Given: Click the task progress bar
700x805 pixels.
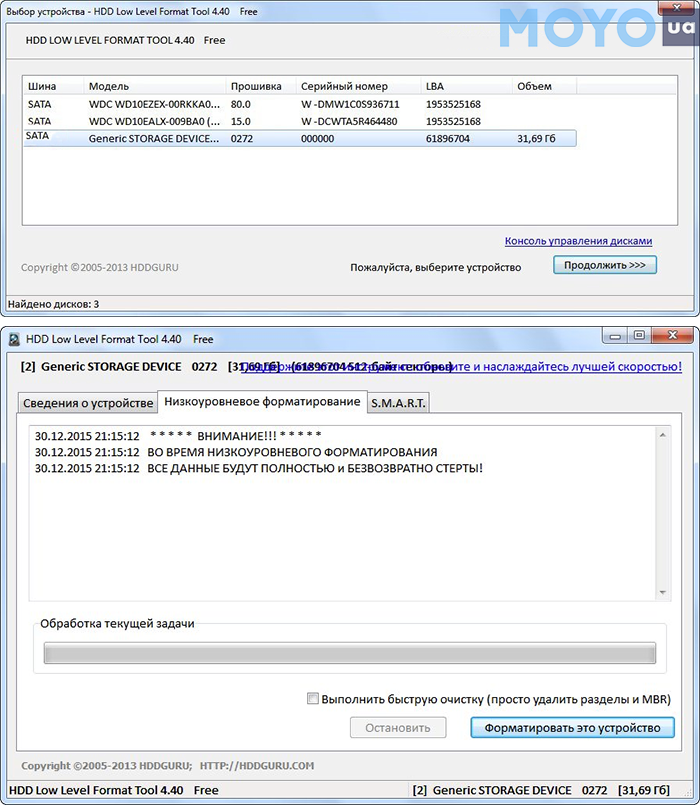Looking at the screenshot, I should [x=350, y=653].
